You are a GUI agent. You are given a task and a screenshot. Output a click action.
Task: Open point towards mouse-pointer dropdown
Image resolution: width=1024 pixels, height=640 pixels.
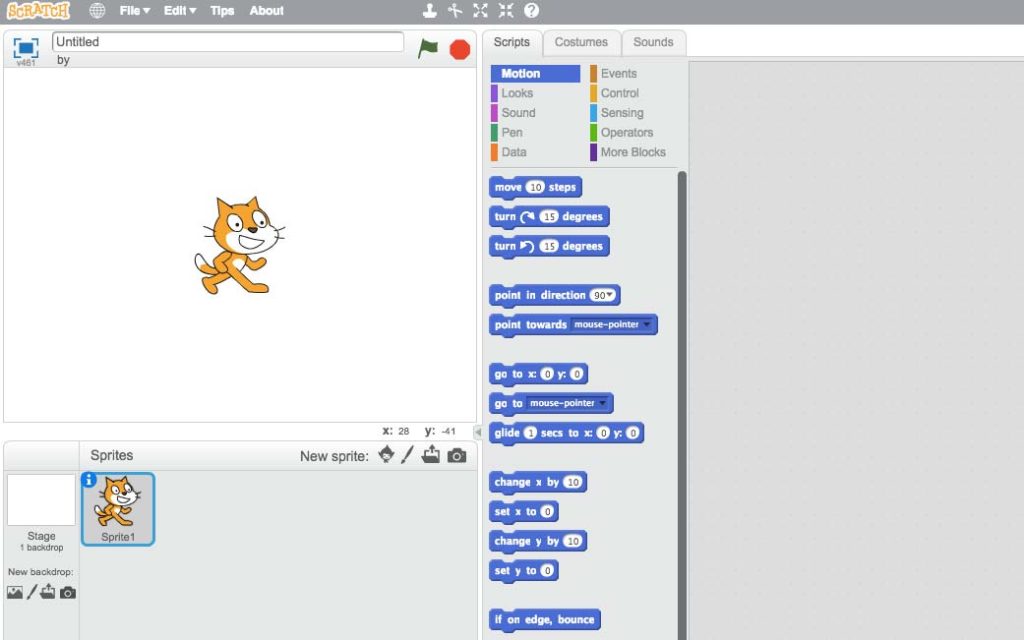click(647, 325)
